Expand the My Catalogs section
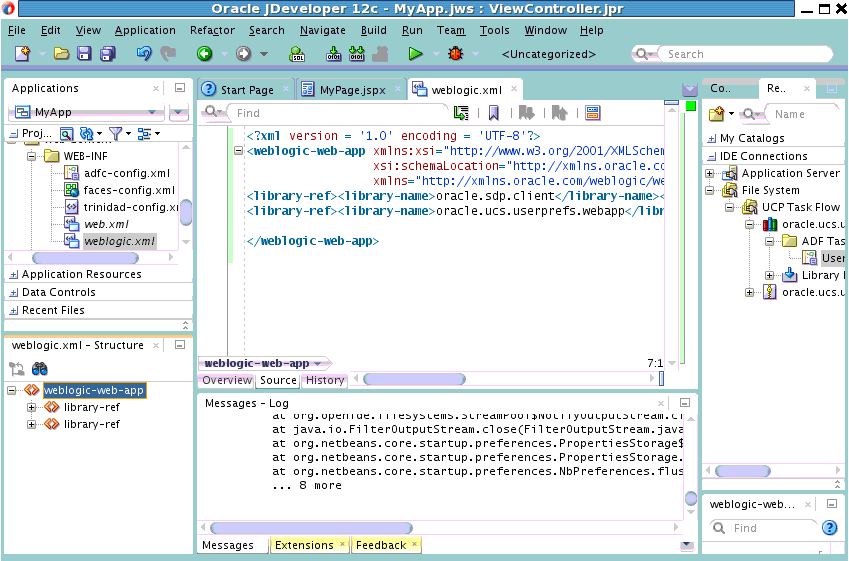The image size is (849, 561). click(x=712, y=139)
